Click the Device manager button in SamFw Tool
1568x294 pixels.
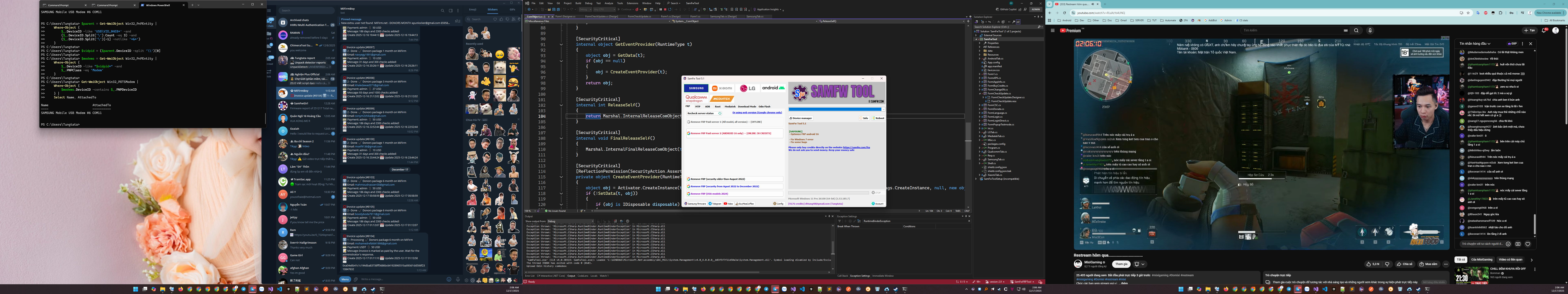pos(801,118)
